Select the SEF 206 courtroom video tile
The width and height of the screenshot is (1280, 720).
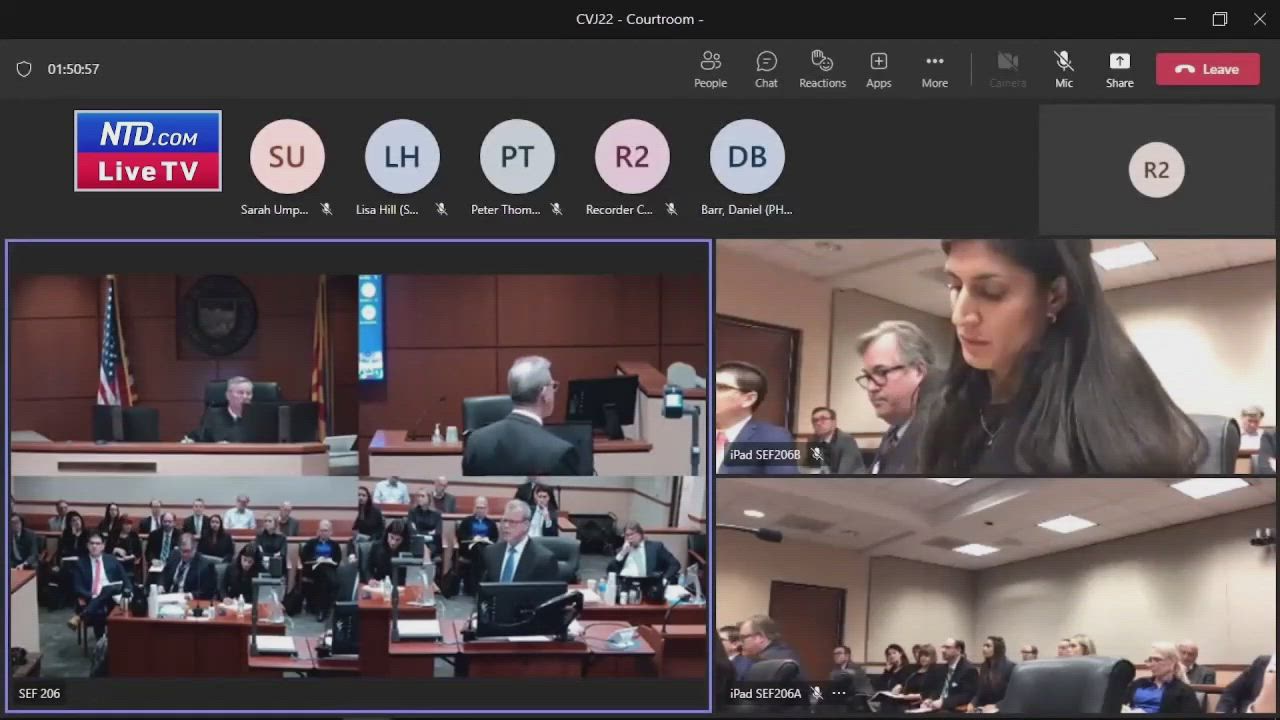click(358, 475)
